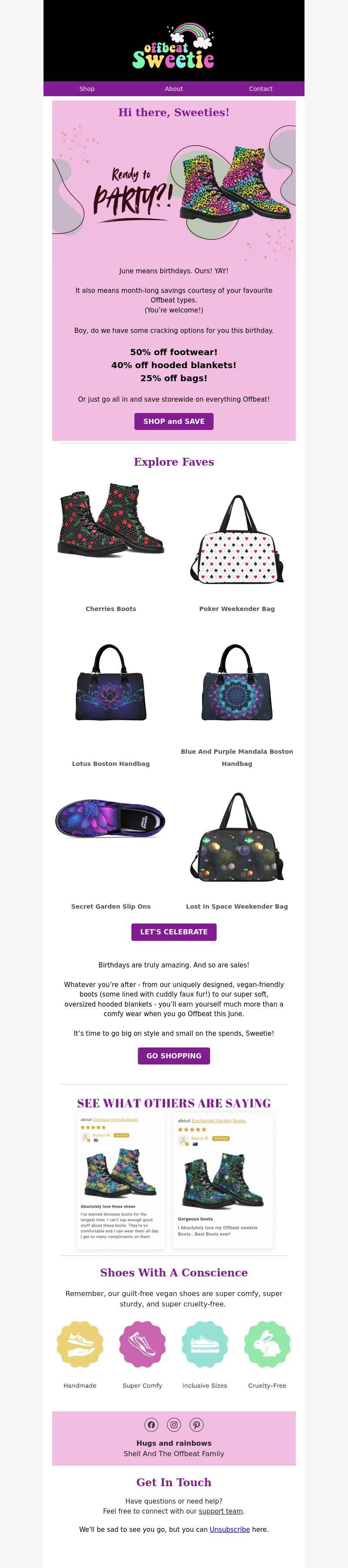Click the Offbeat Sweetie rainbow logo
Image resolution: width=348 pixels, height=1568 pixels.
(174, 46)
